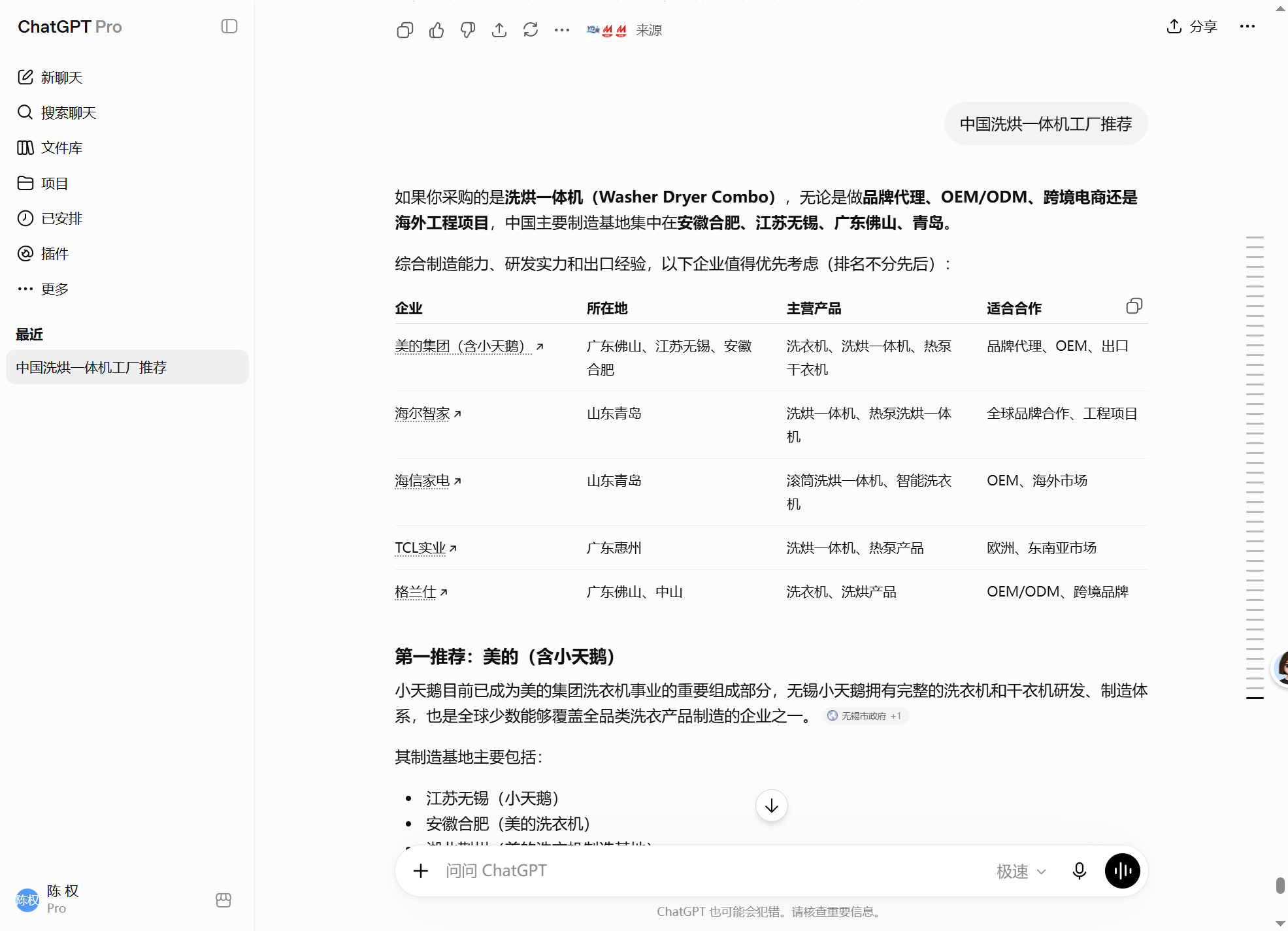Viewport: 1288px width, 931px height.
Task: Click user message bubble 中国洗烘一体机工厂推荐
Action: [1046, 124]
